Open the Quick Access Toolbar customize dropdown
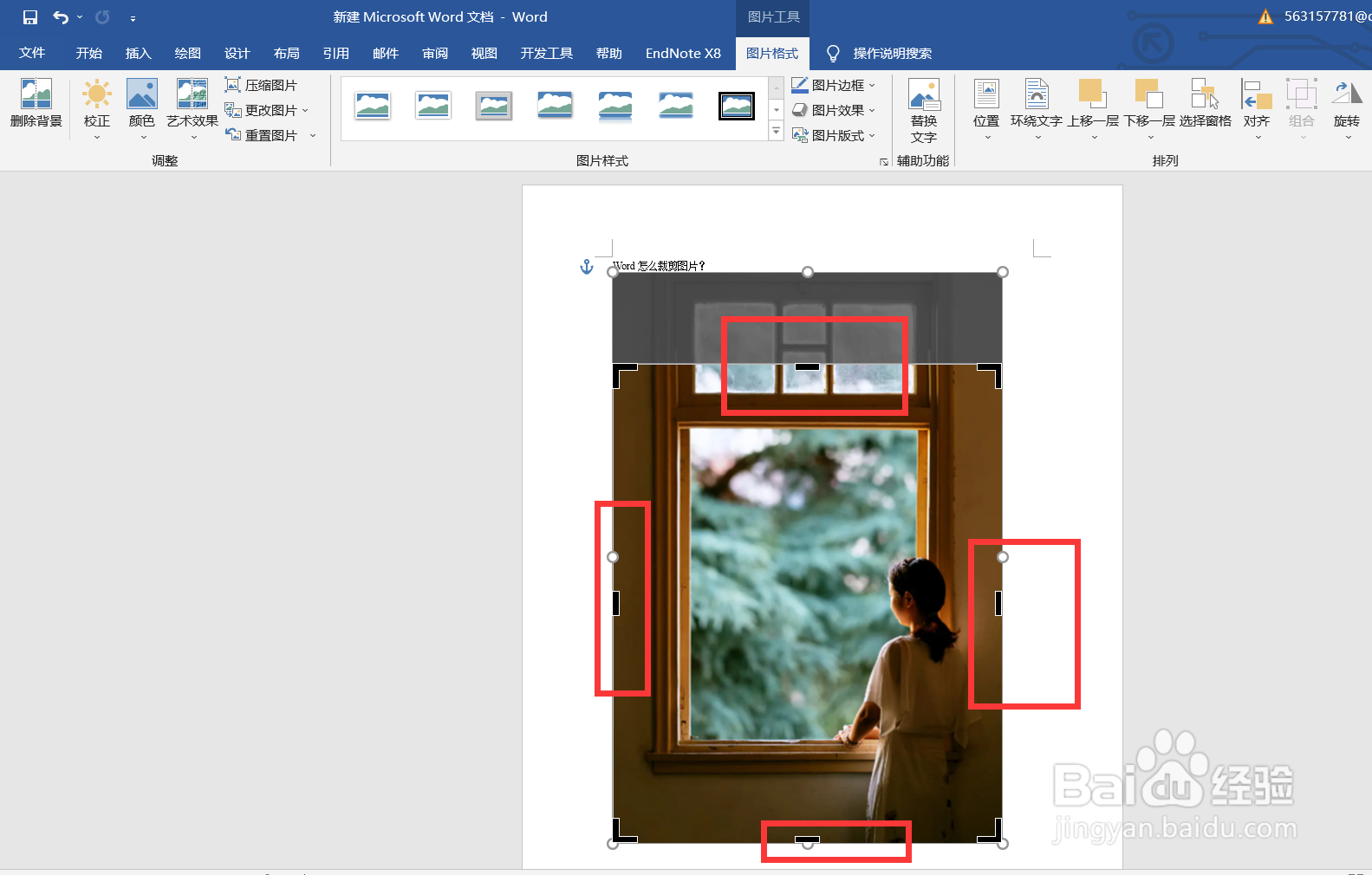Viewport: 1372px width, 875px height. coord(133,18)
